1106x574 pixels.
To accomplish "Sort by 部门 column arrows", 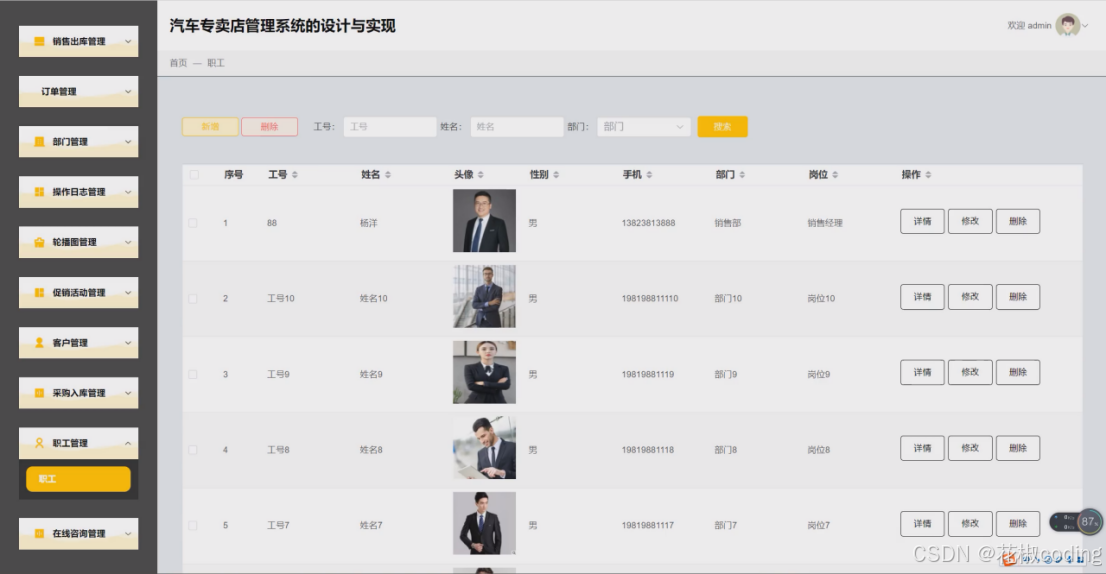I will click(742, 175).
